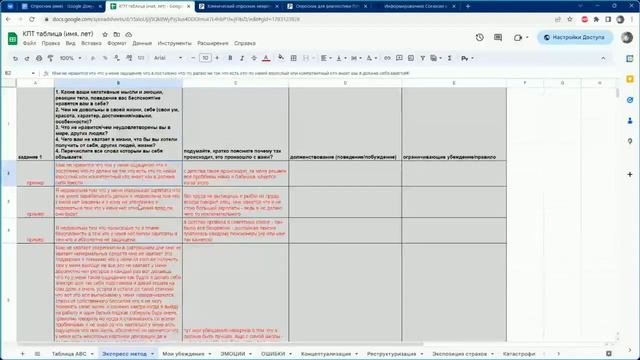Click the merge cells icon
Screen dimensions: 640x360
pyautogui.click(x=306, y=58)
